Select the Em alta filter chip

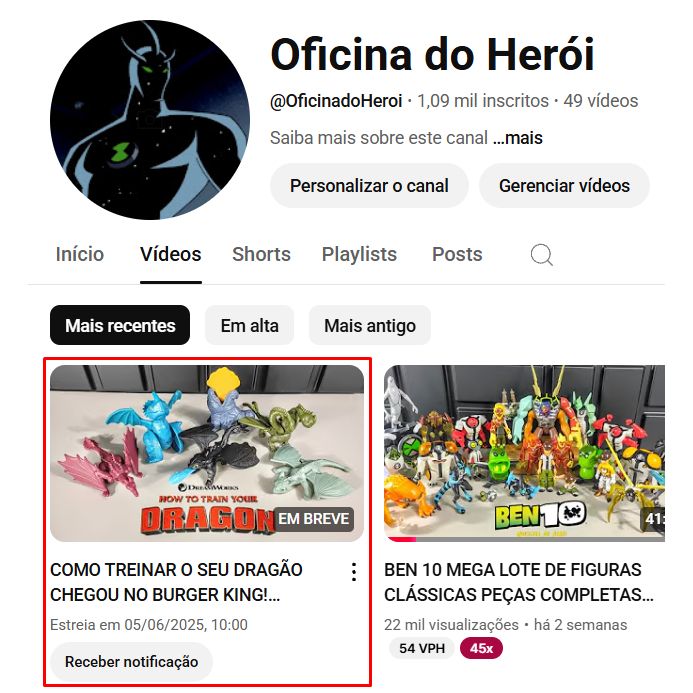click(x=249, y=325)
